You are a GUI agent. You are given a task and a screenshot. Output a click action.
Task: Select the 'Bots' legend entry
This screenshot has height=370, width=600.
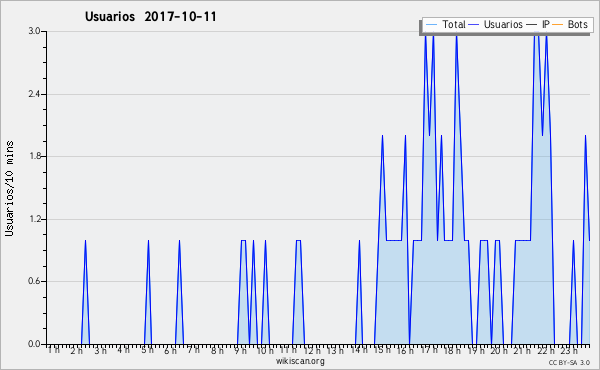pos(570,24)
